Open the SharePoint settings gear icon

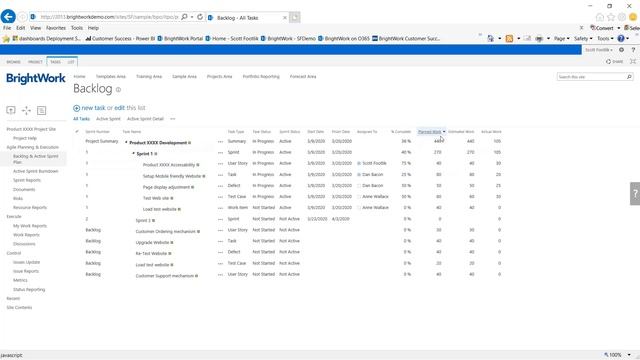coord(621,50)
